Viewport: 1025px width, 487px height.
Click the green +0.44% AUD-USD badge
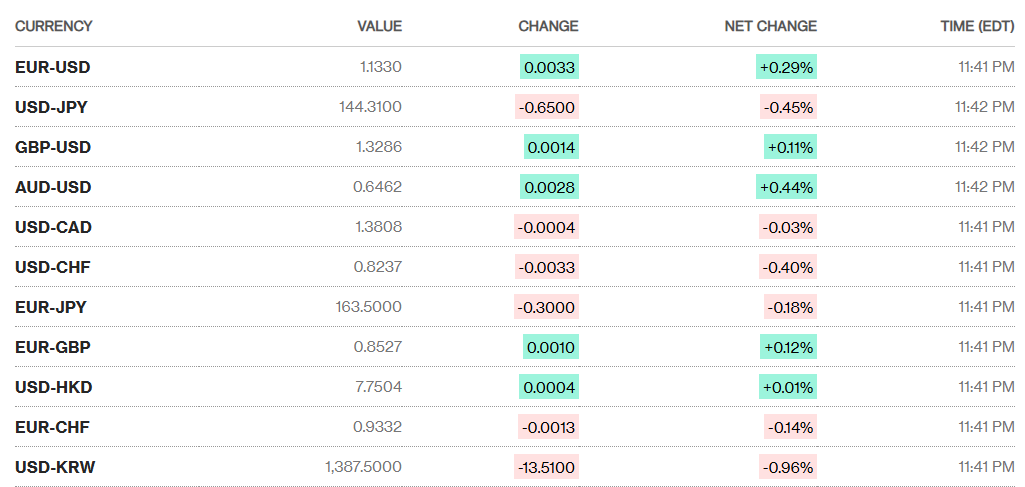click(x=787, y=187)
